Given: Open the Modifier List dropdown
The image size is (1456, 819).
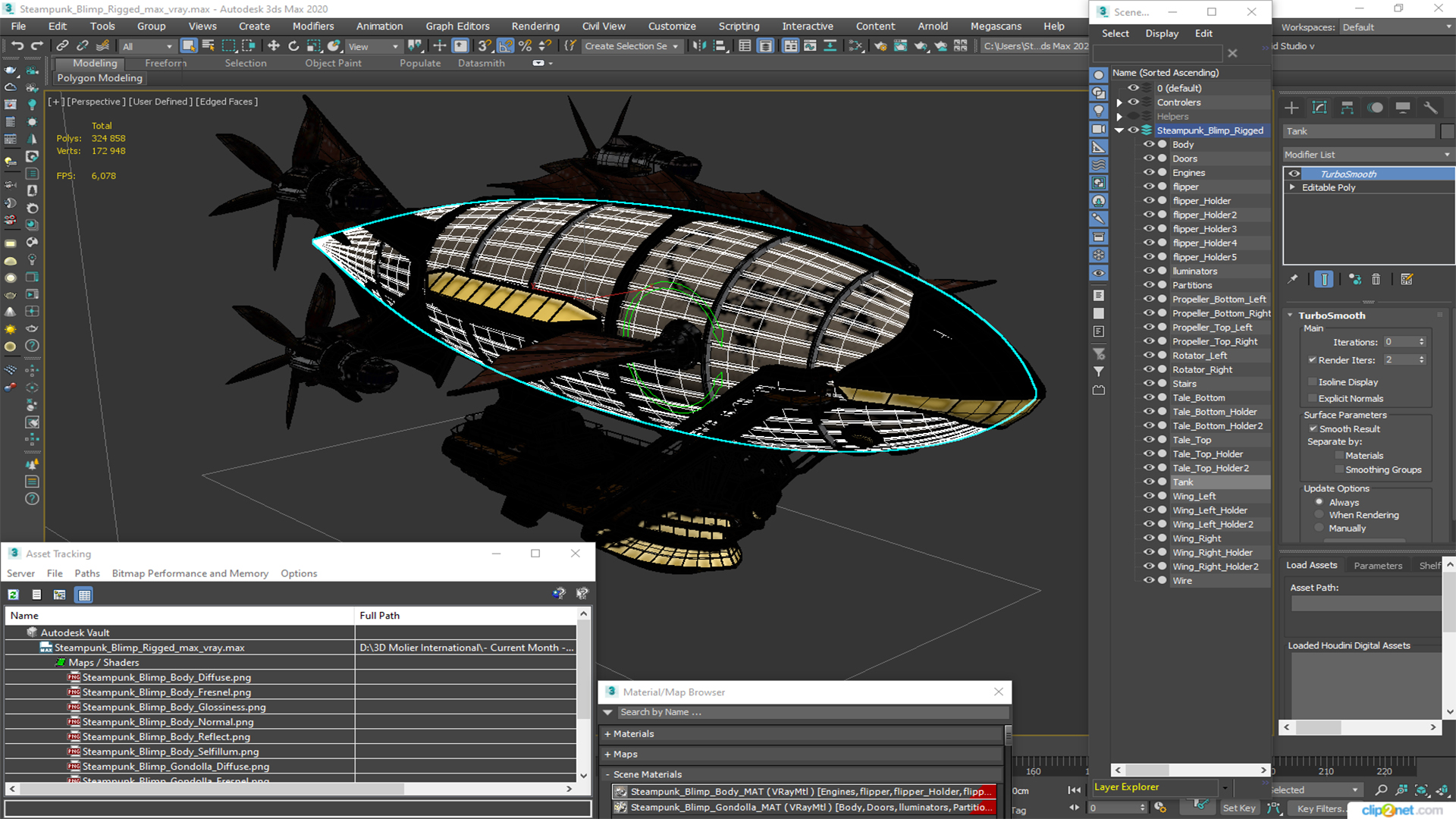Looking at the screenshot, I should point(1367,154).
